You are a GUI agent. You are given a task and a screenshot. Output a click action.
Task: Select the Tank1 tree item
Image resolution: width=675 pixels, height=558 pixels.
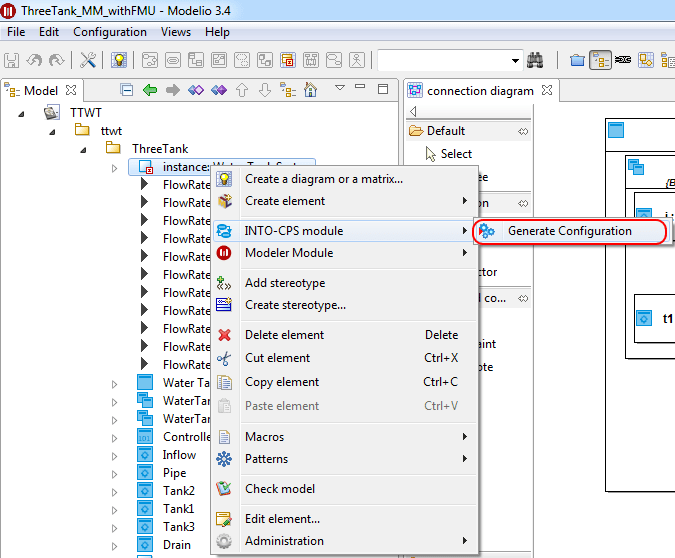(x=178, y=509)
